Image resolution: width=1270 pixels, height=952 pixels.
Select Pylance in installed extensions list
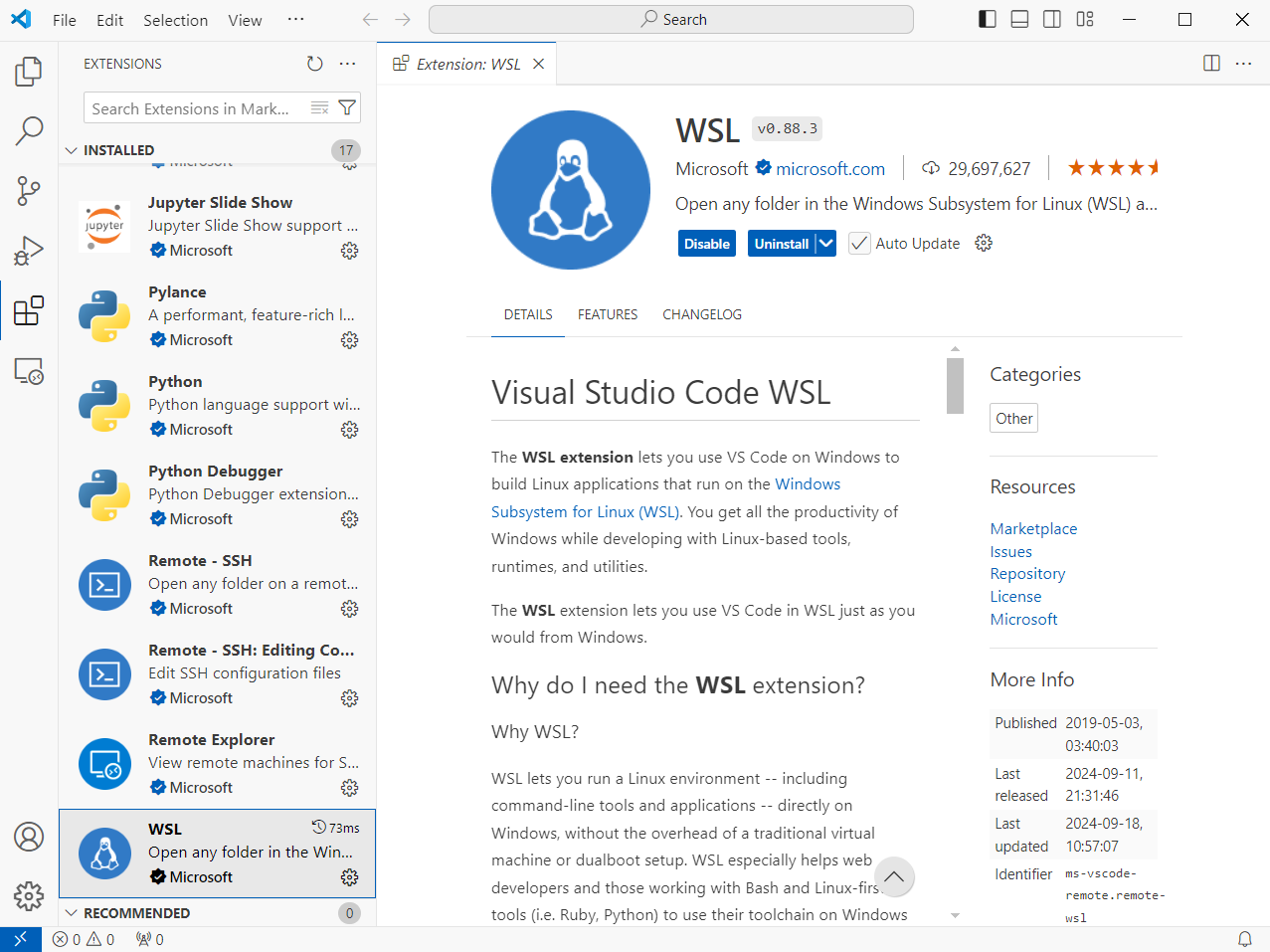click(217, 315)
